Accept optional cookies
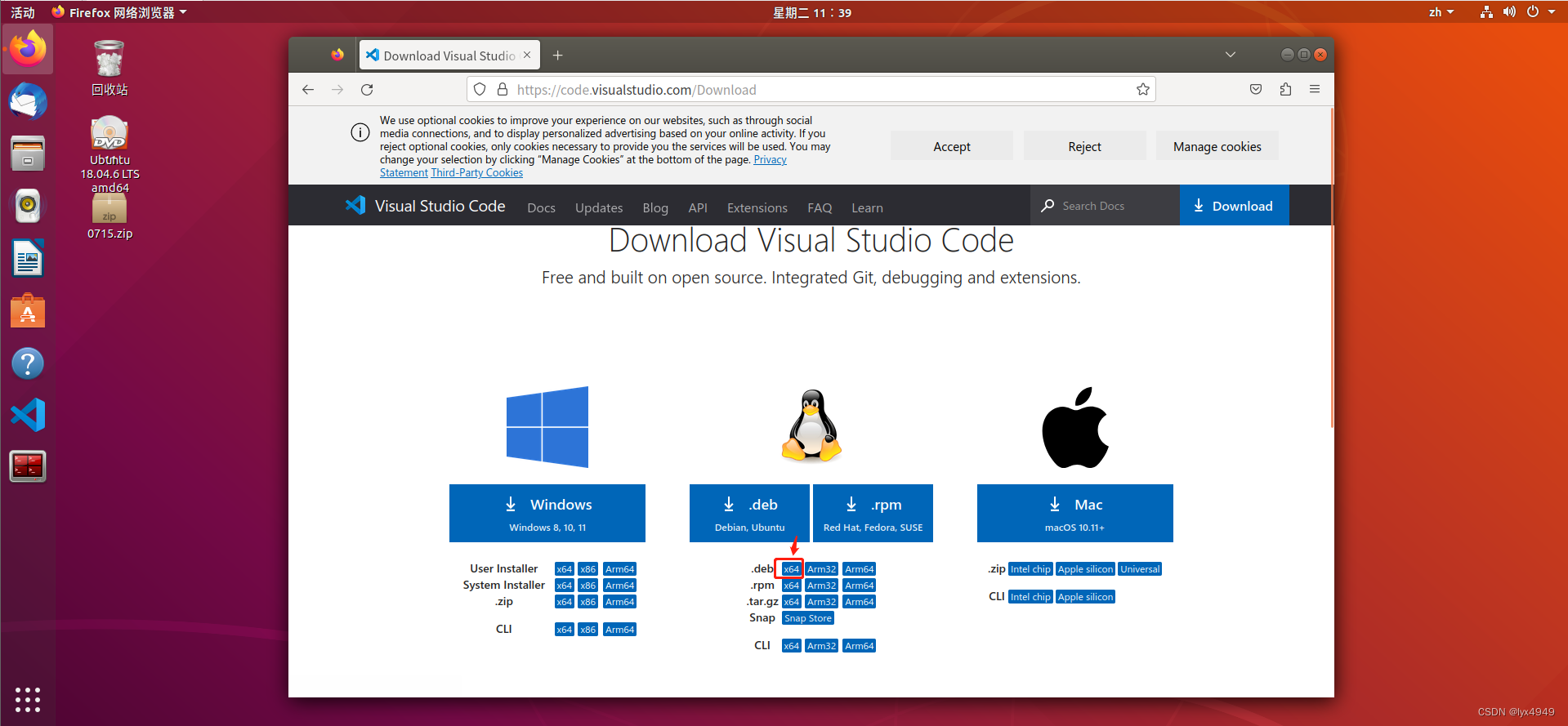Image resolution: width=1568 pixels, height=726 pixels. pyautogui.click(x=952, y=146)
